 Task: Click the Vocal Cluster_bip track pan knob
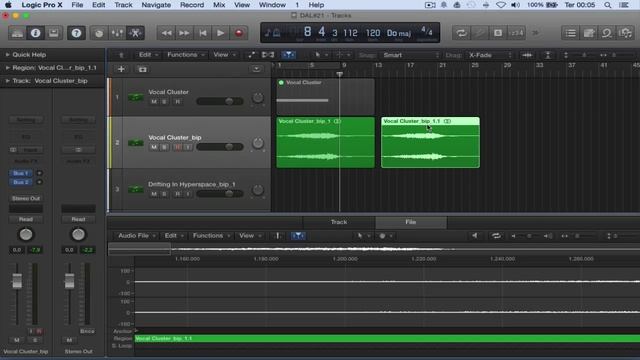(258, 143)
